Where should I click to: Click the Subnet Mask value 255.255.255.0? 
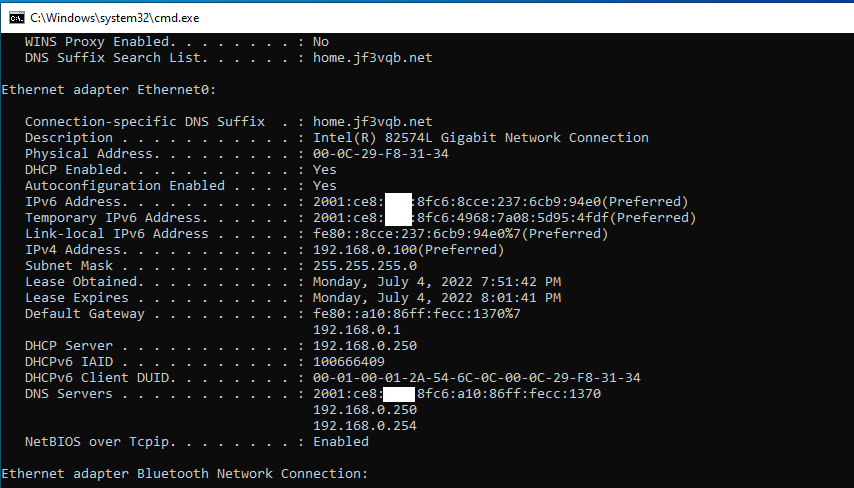pyautogui.click(x=365, y=266)
